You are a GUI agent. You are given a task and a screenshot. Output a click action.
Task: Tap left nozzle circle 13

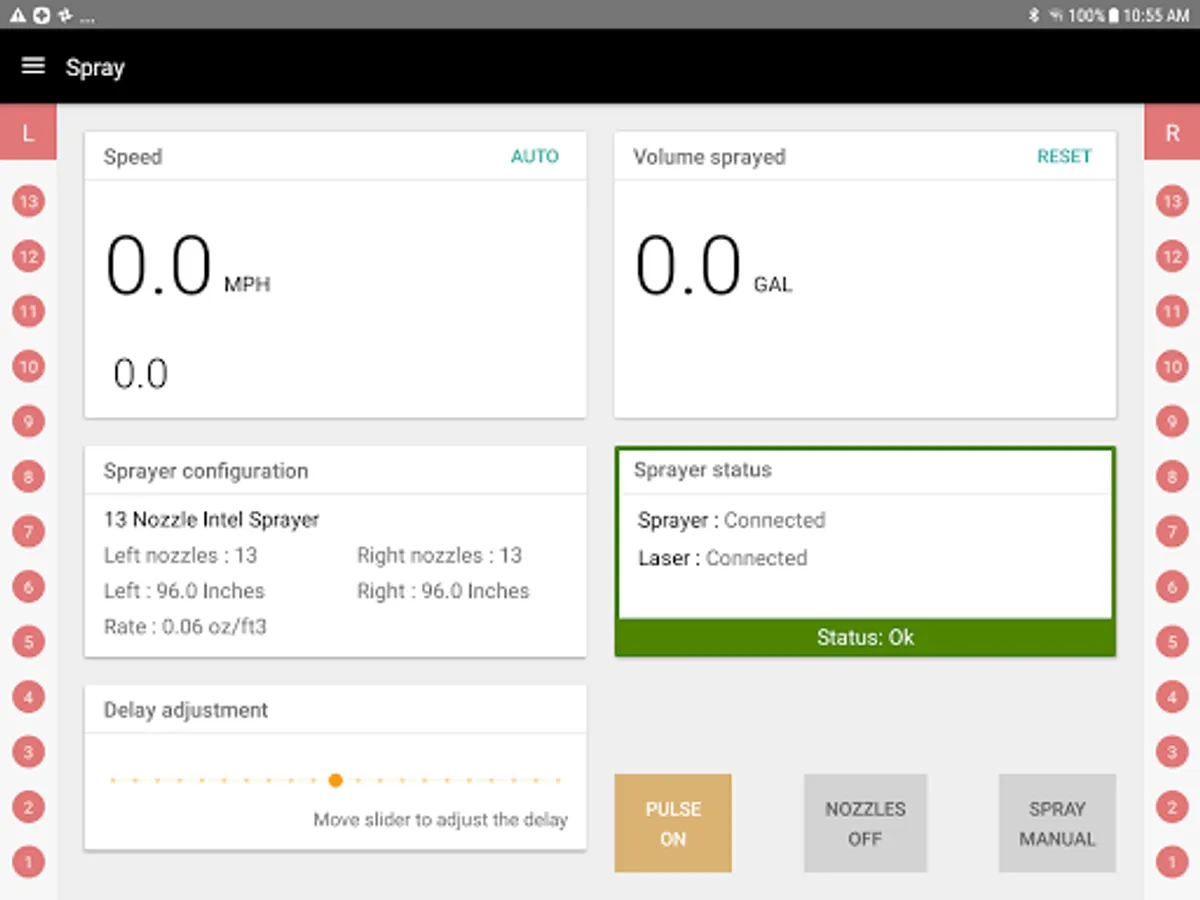tap(28, 202)
